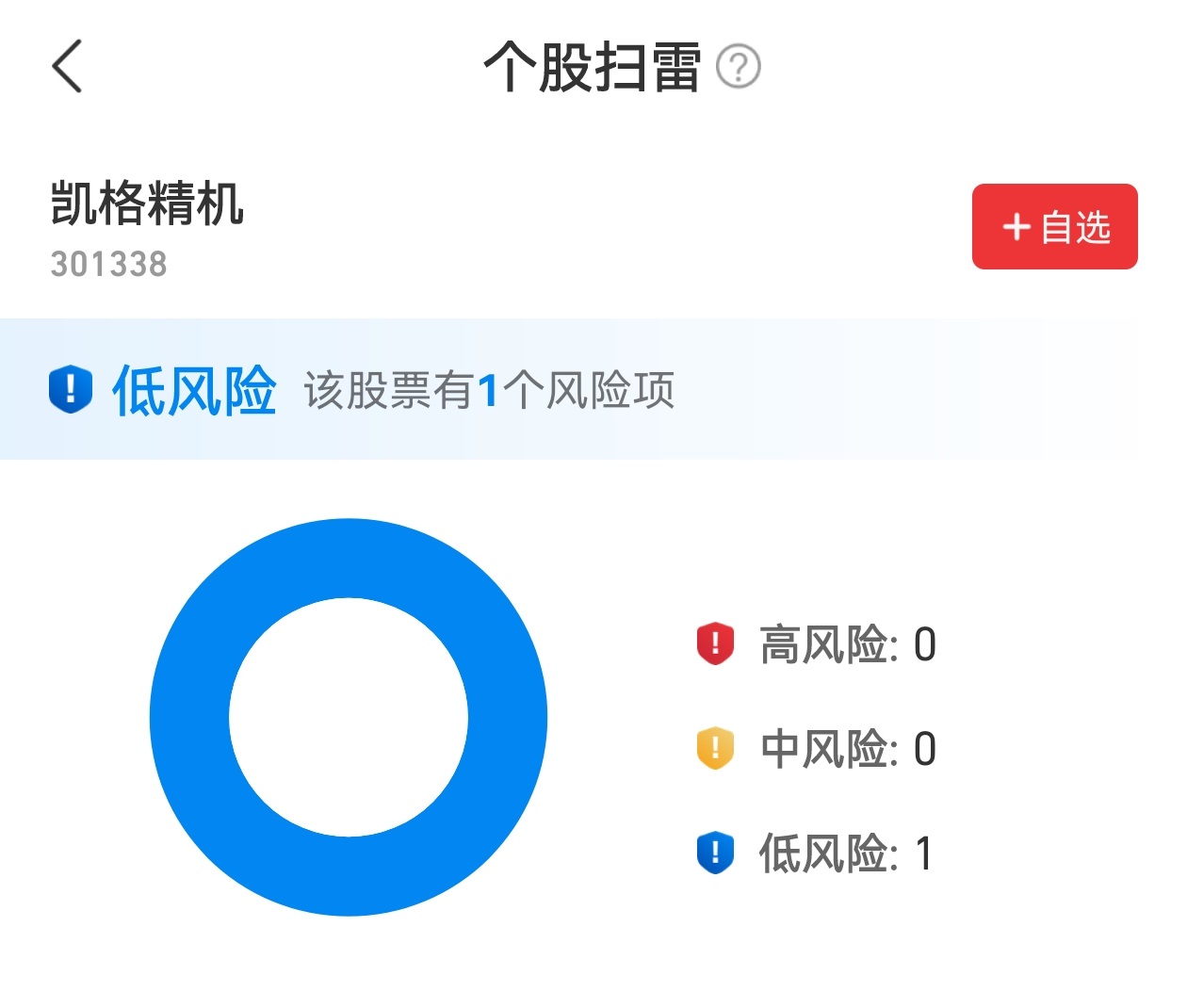This screenshot has width=1187, height=1008.
Task: Select the large 低风险 banner heading
Action: 194,390
